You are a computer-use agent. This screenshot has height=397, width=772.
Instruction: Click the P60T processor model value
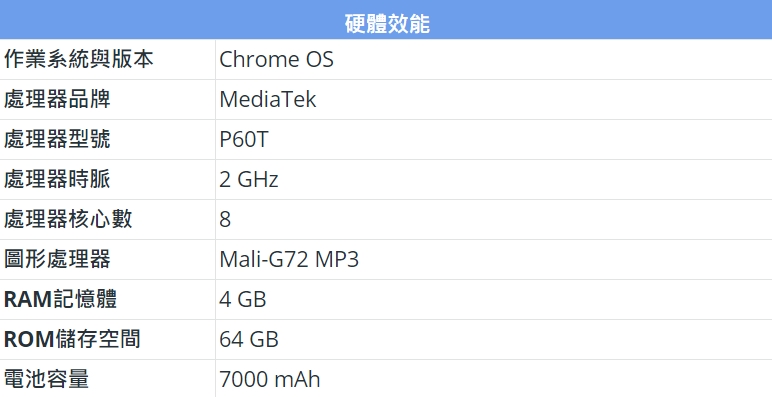244,139
